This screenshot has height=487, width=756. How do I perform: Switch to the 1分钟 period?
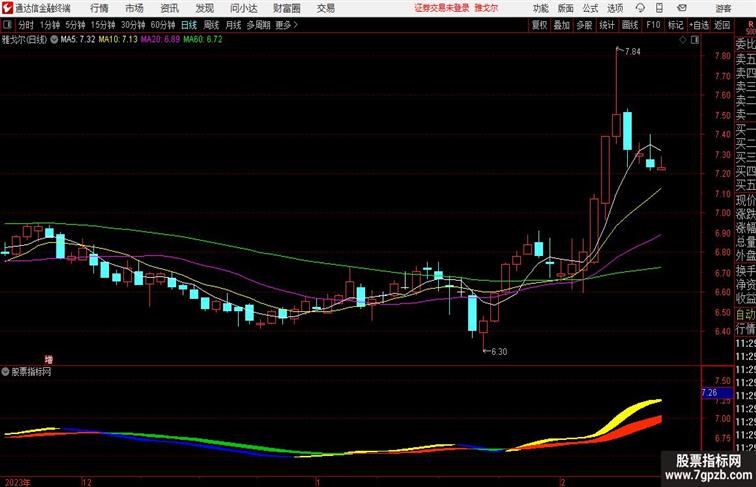(x=50, y=25)
